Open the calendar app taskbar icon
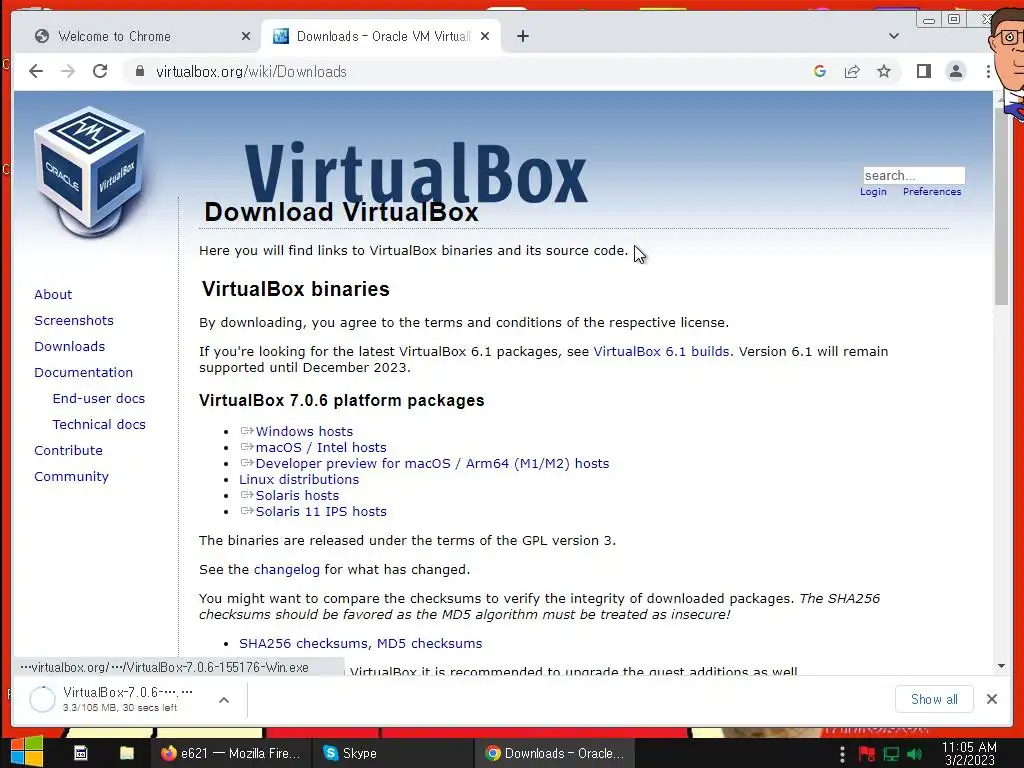Screen dimensions: 1024x768 pyautogui.click(x=80, y=753)
